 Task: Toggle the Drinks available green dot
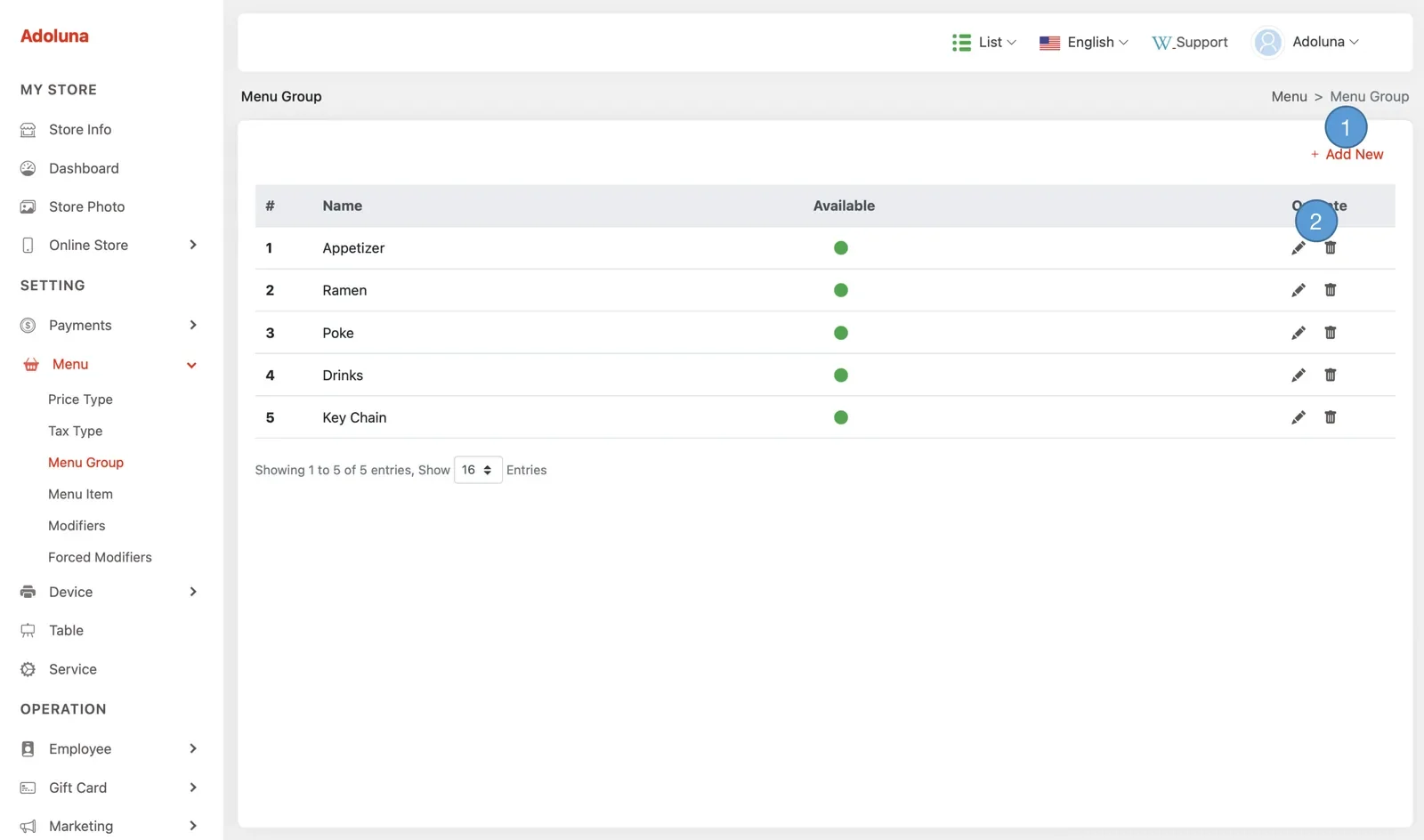[x=841, y=376]
